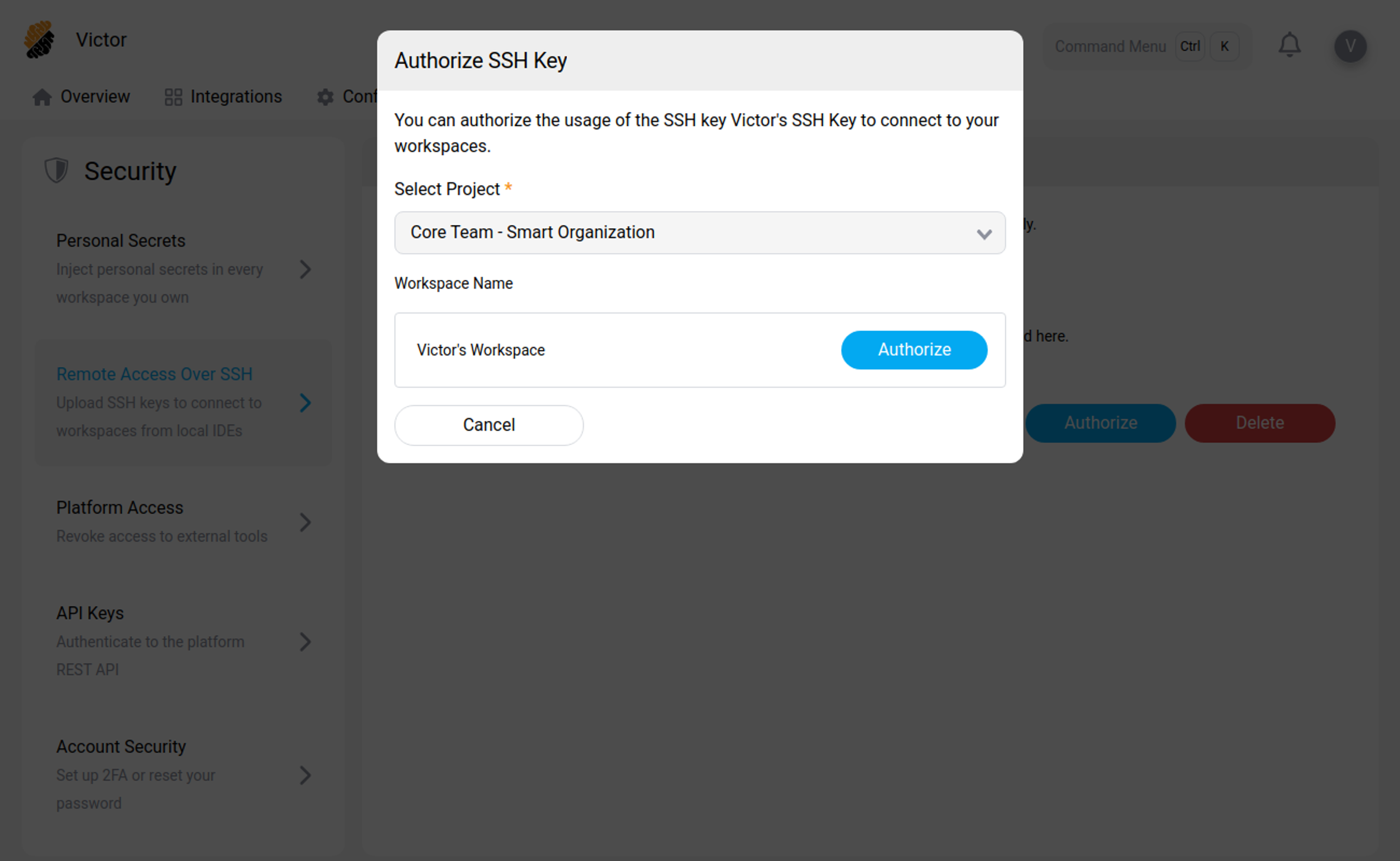Click the Integrations grid icon
Viewport: 1400px width, 861px height.
coord(173,97)
